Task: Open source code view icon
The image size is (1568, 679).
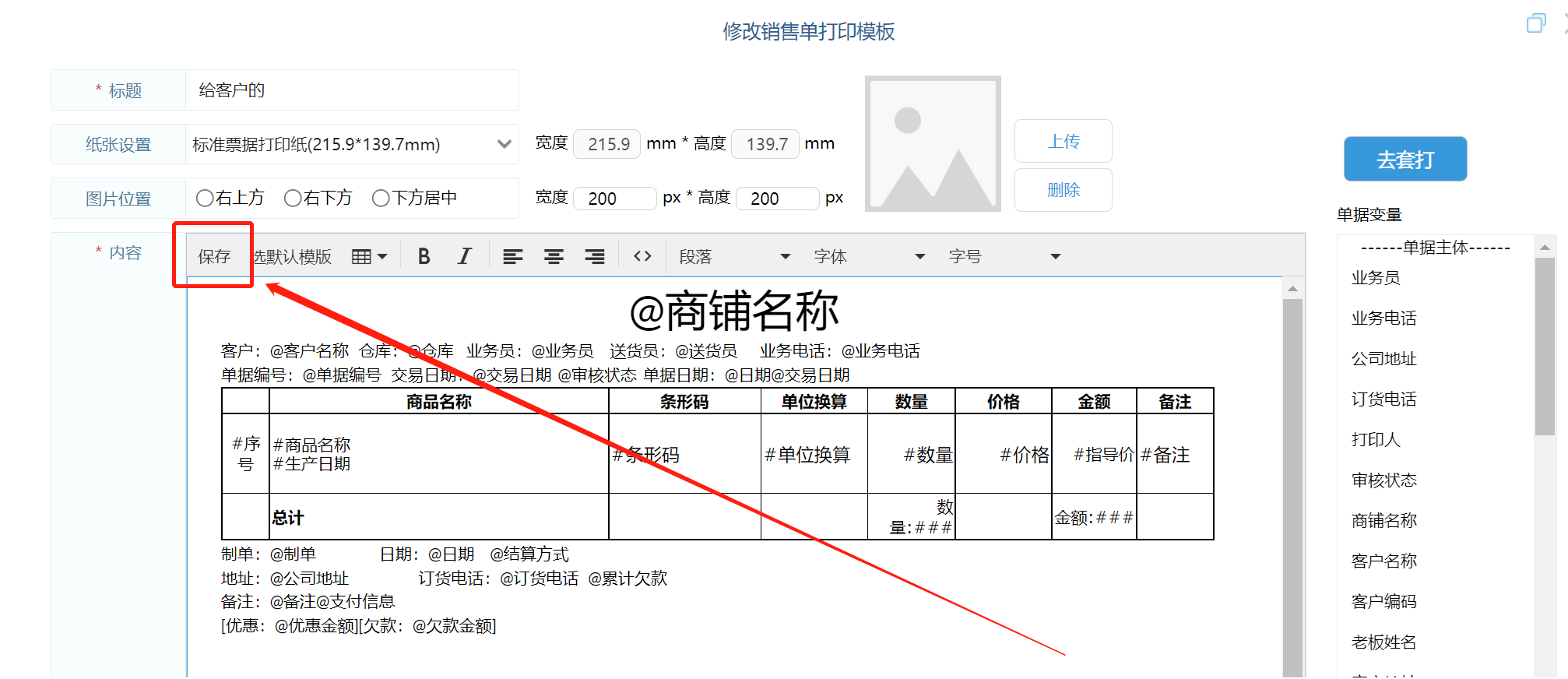Action: (642, 256)
